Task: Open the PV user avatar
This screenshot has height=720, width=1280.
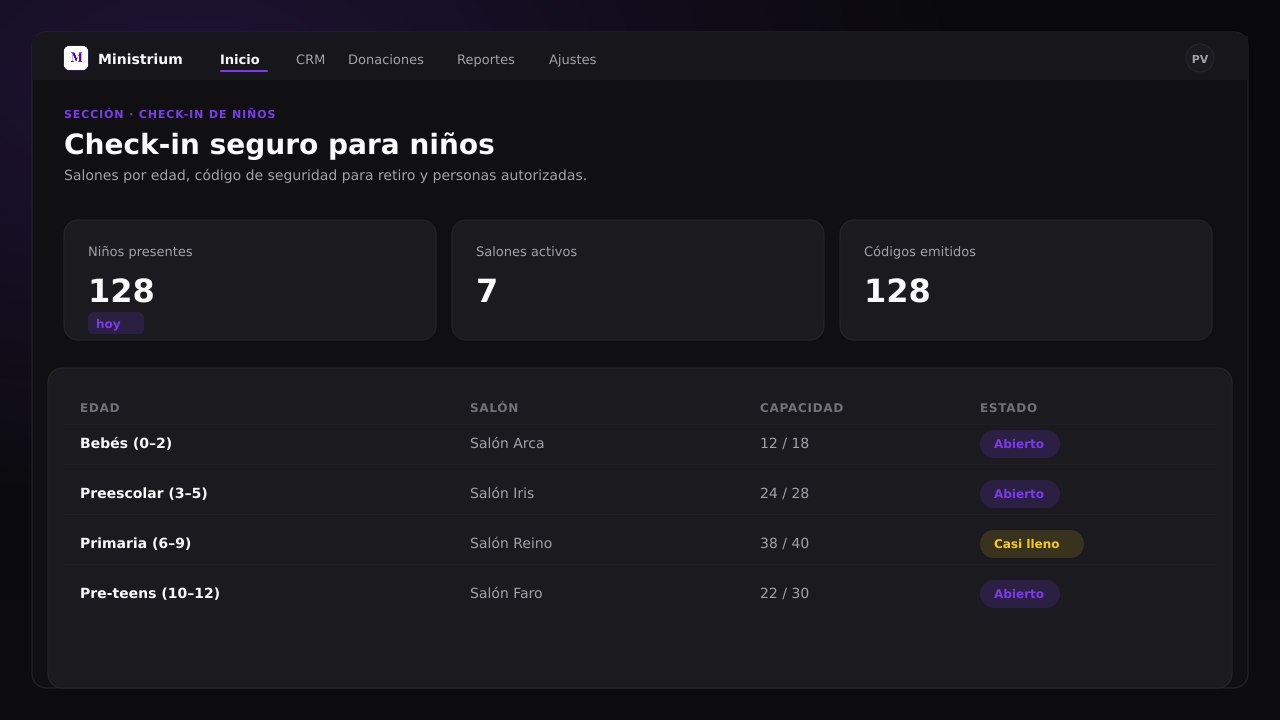Action: [1200, 58]
